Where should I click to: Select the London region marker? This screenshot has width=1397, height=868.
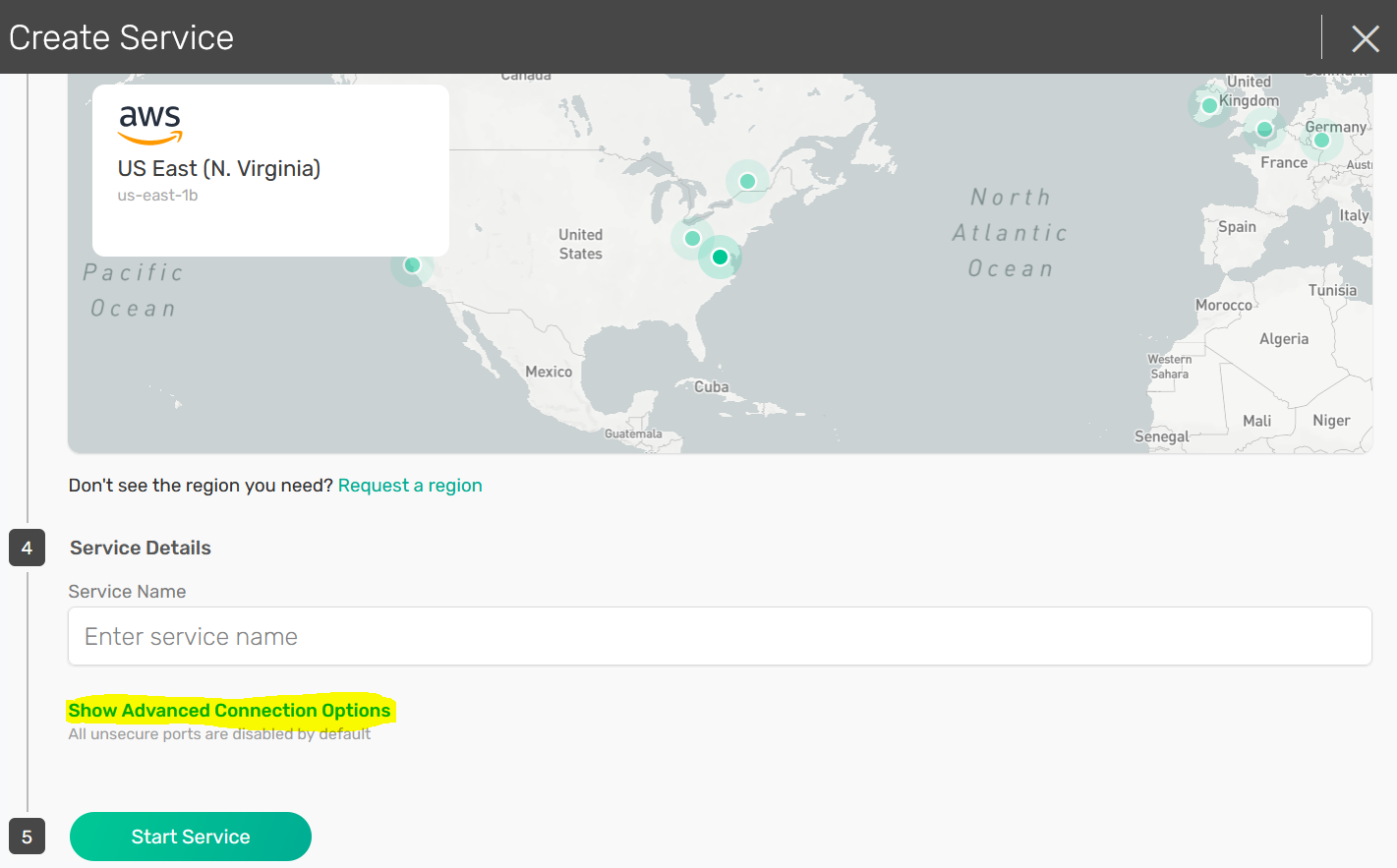tap(1264, 129)
